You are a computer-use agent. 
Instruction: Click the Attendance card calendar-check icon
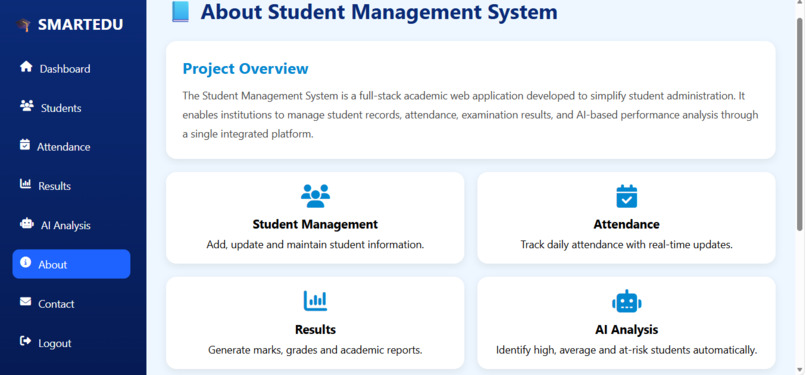coord(626,196)
